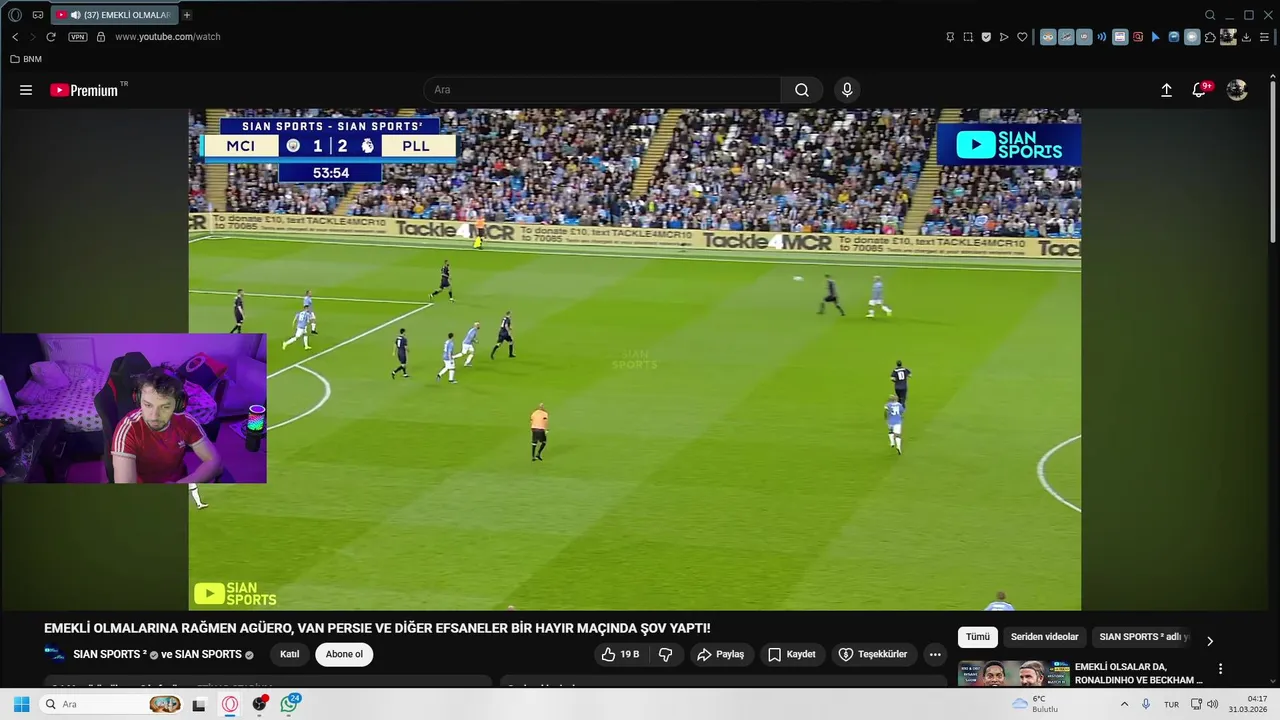Open the taskbar clock and date

pos(1249,704)
